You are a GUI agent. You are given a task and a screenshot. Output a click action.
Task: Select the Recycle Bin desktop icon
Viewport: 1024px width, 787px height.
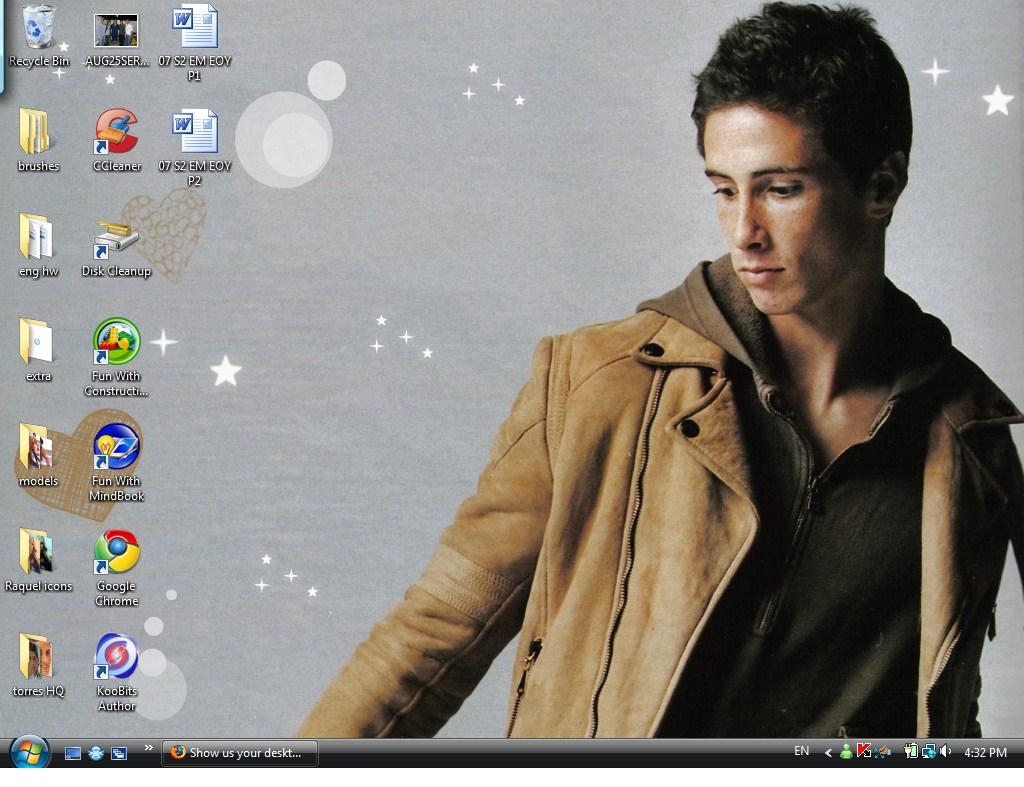tap(39, 28)
